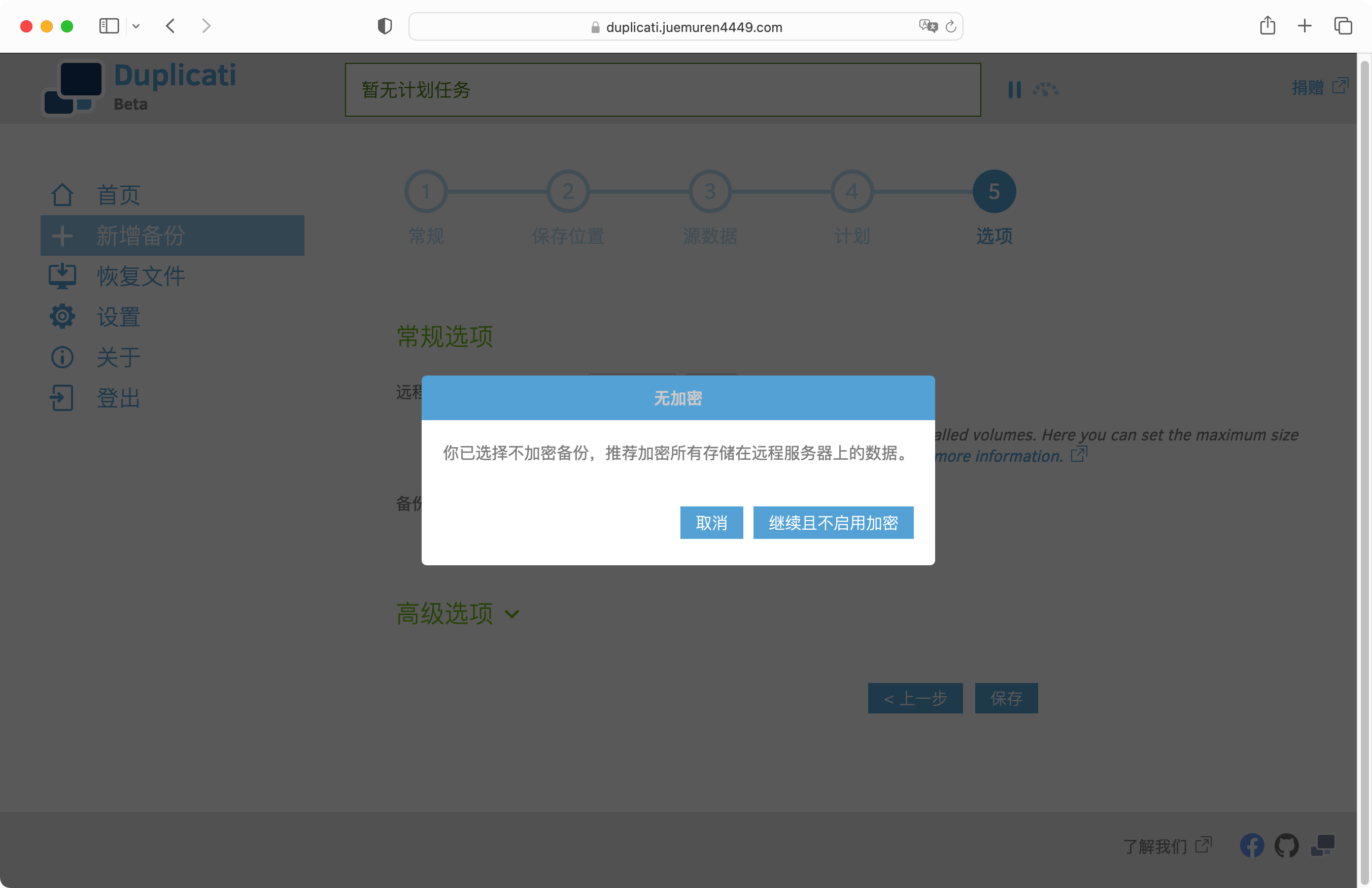Click the Safari address bar
The width and height of the screenshot is (1372, 888).
tap(686, 26)
